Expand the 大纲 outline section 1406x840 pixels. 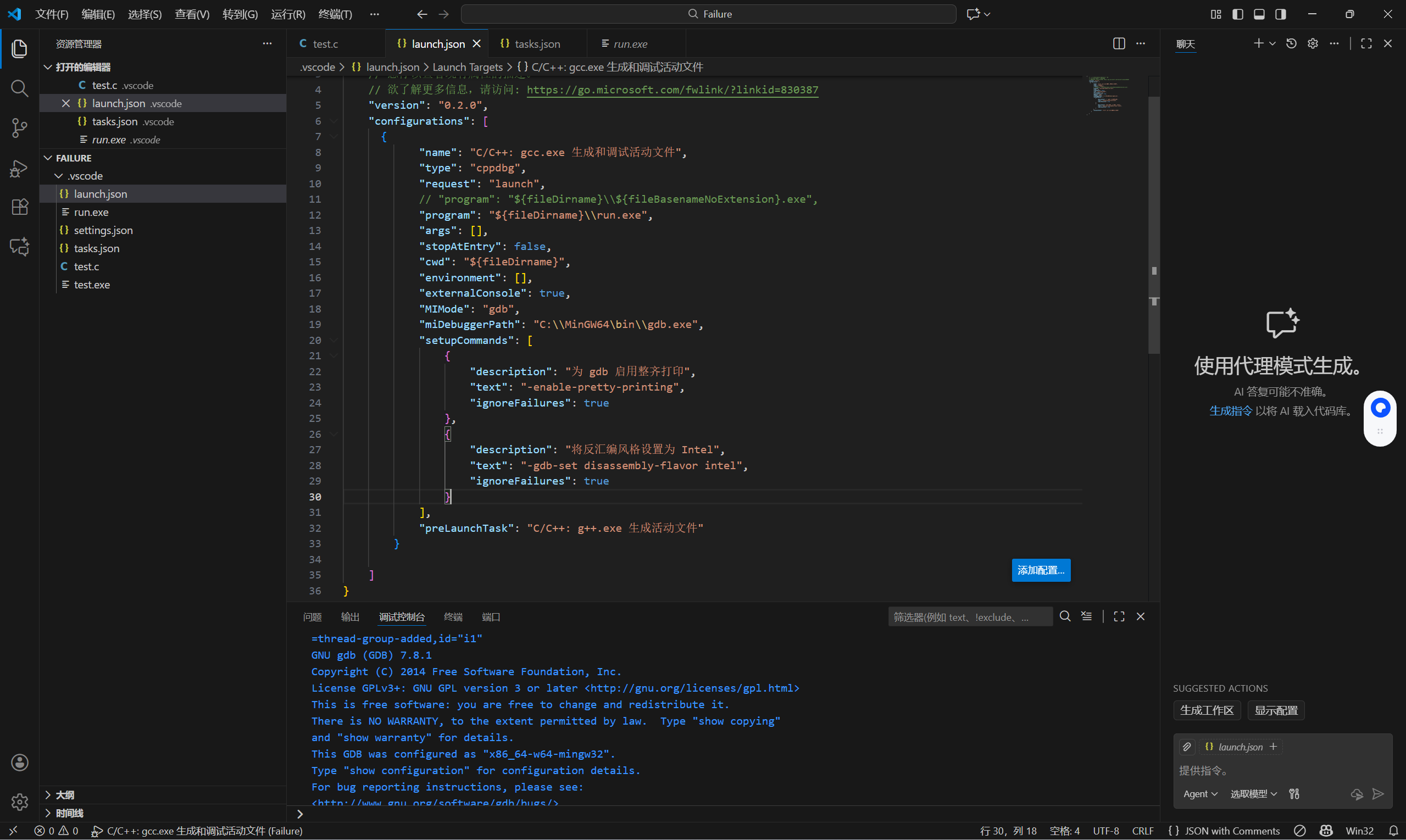64,795
